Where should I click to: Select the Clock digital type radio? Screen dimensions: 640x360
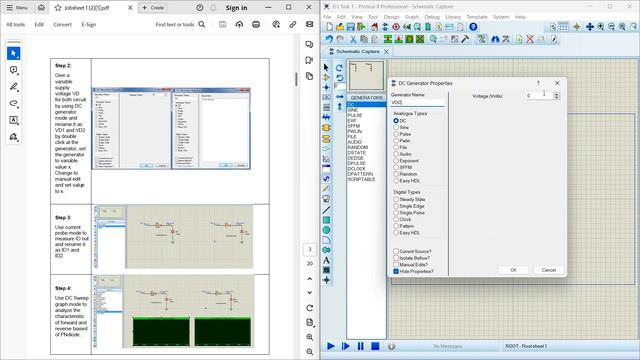coord(396,219)
